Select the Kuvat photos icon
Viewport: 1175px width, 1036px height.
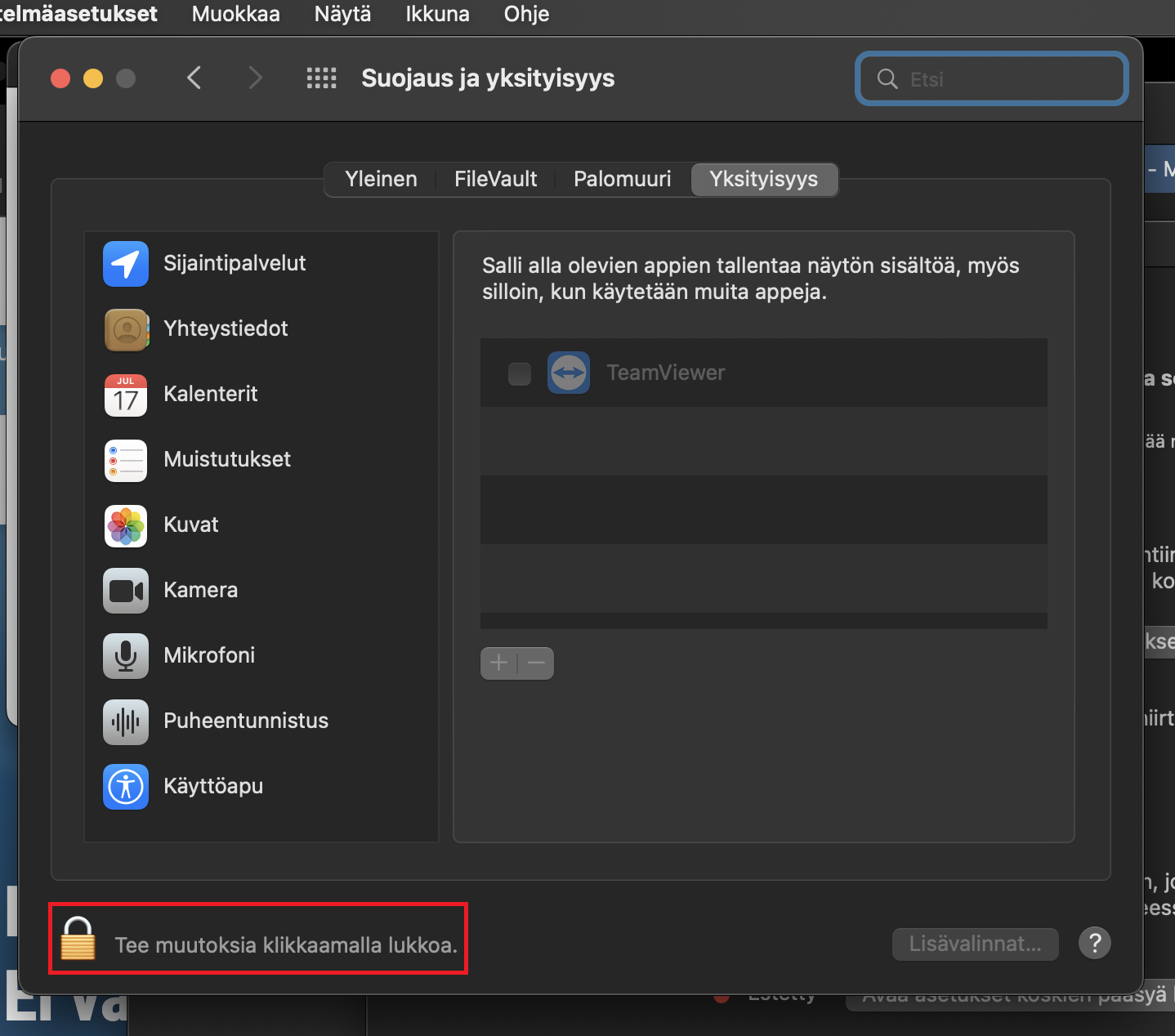pos(126,525)
